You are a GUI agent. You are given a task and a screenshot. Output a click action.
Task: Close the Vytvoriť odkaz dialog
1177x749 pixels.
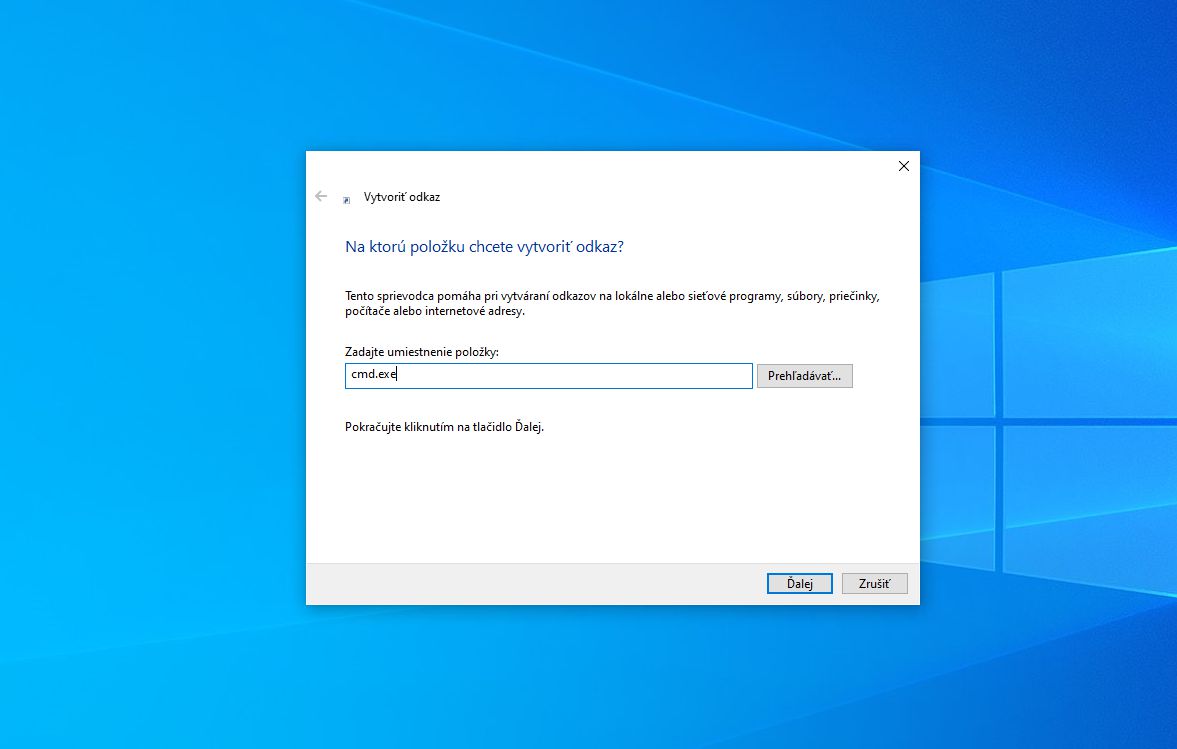click(x=904, y=166)
